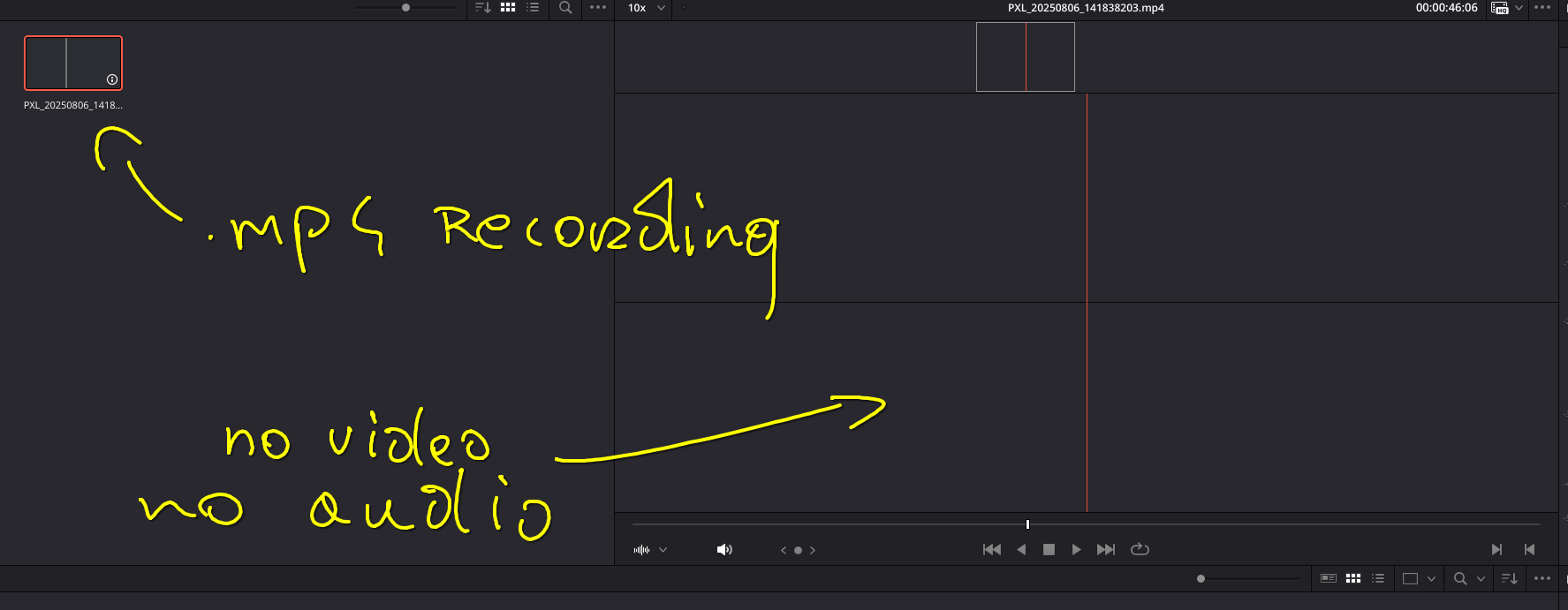Expand the waveform options chevron
Screen dimensions: 1568x610
coord(663,550)
